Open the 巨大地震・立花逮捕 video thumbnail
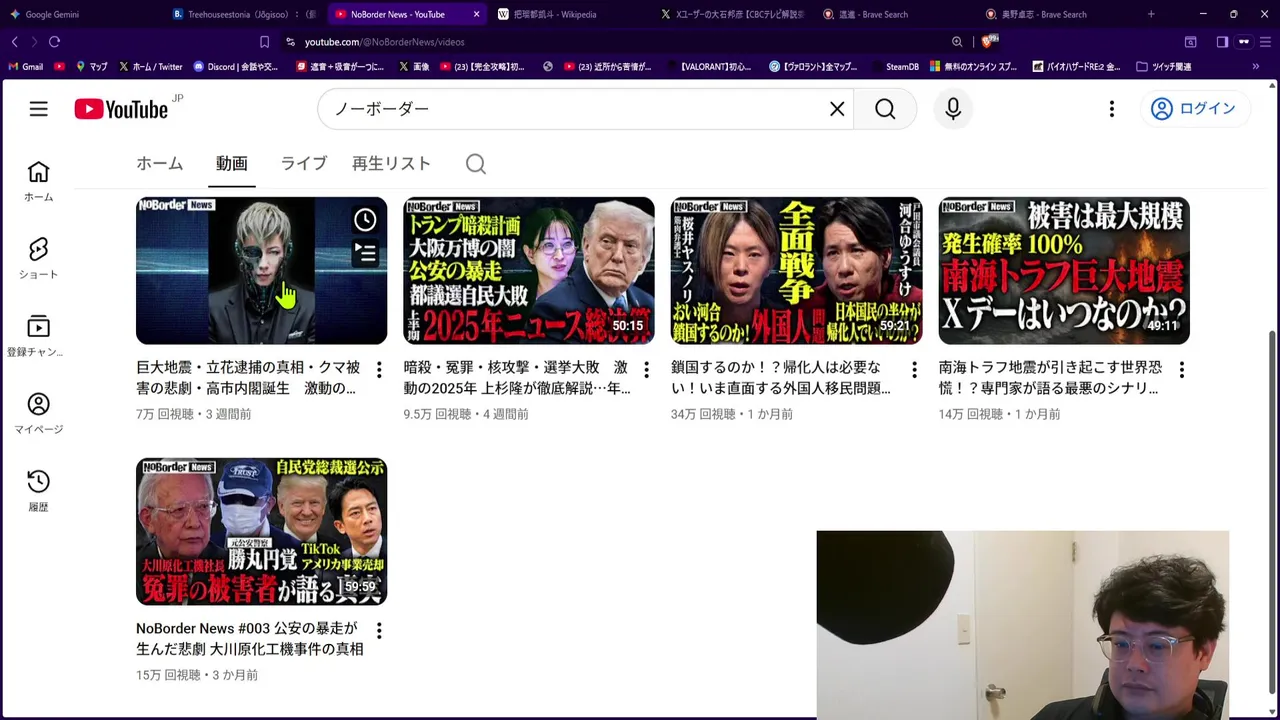 (261, 270)
